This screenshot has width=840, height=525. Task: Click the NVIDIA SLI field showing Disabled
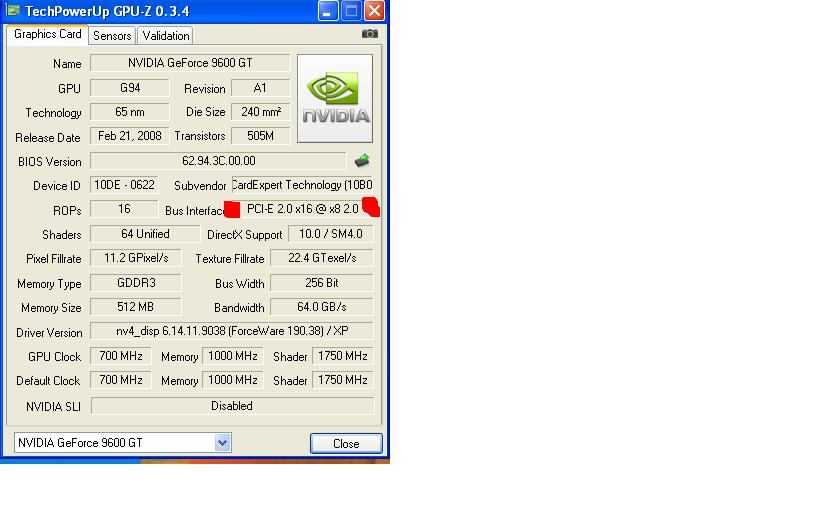(232, 406)
